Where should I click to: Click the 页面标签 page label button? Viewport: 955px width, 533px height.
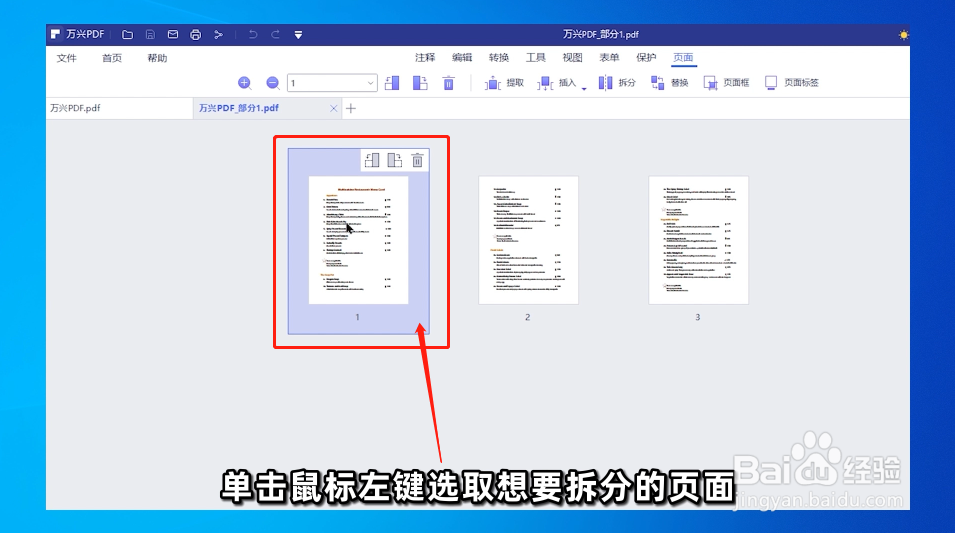click(792, 83)
